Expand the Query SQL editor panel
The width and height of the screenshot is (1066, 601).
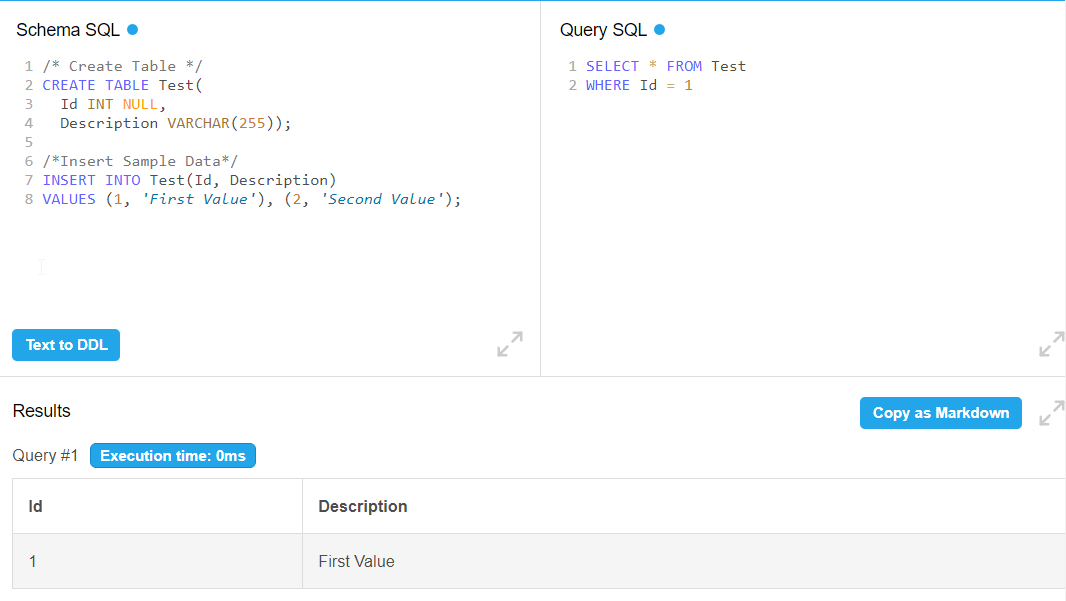click(x=1052, y=344)
